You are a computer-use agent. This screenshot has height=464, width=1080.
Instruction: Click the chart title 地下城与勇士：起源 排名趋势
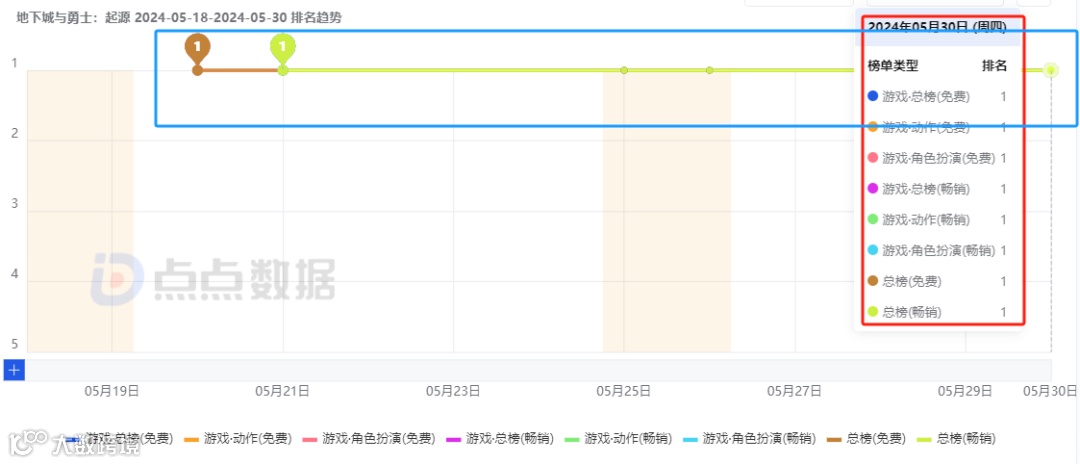pos(179,18)
